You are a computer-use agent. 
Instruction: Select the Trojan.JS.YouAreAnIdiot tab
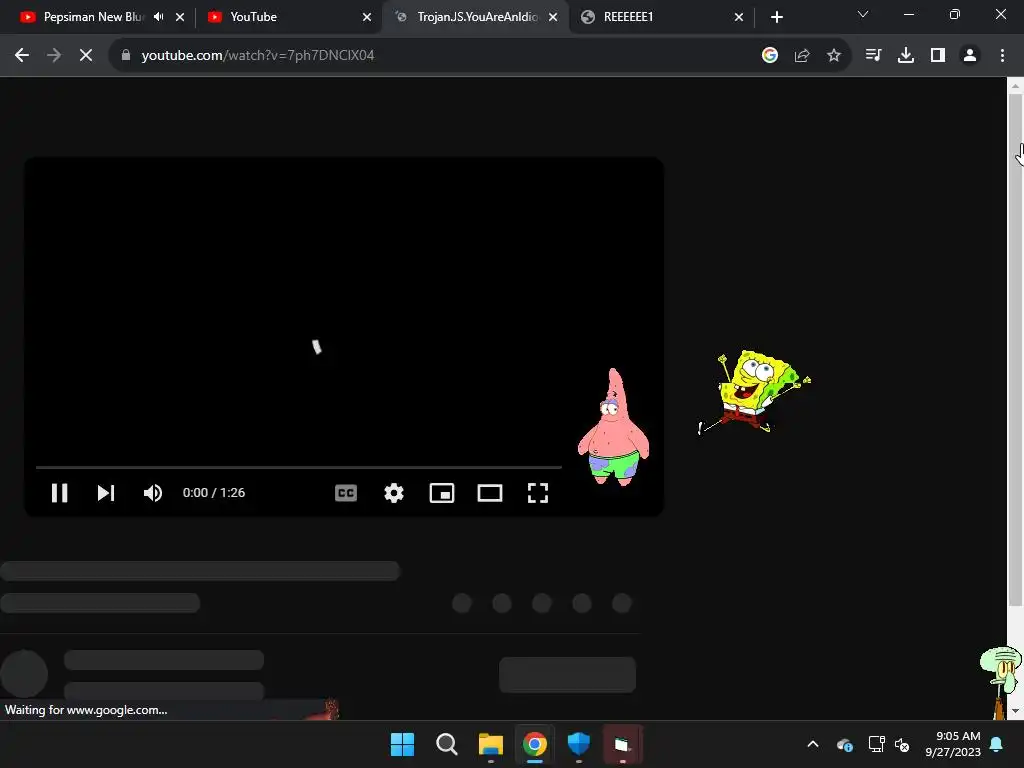[x=477, y=17]
